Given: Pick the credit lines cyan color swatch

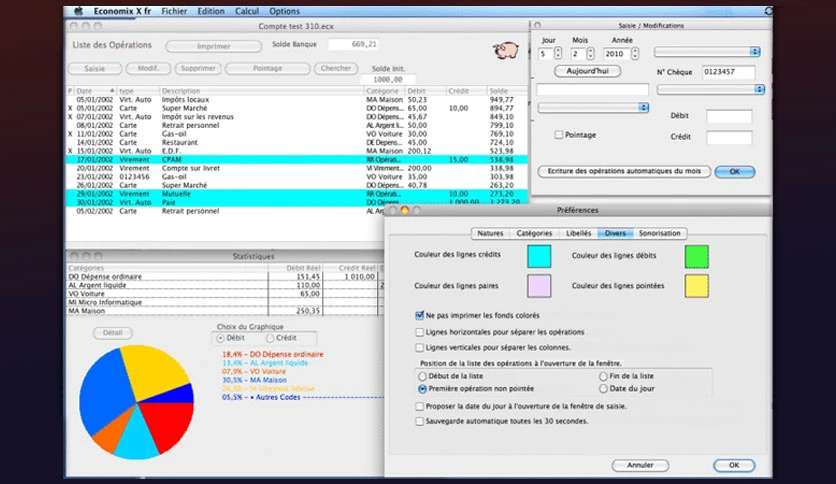Looking at the screenshot, I should click(x=538, y=256).
